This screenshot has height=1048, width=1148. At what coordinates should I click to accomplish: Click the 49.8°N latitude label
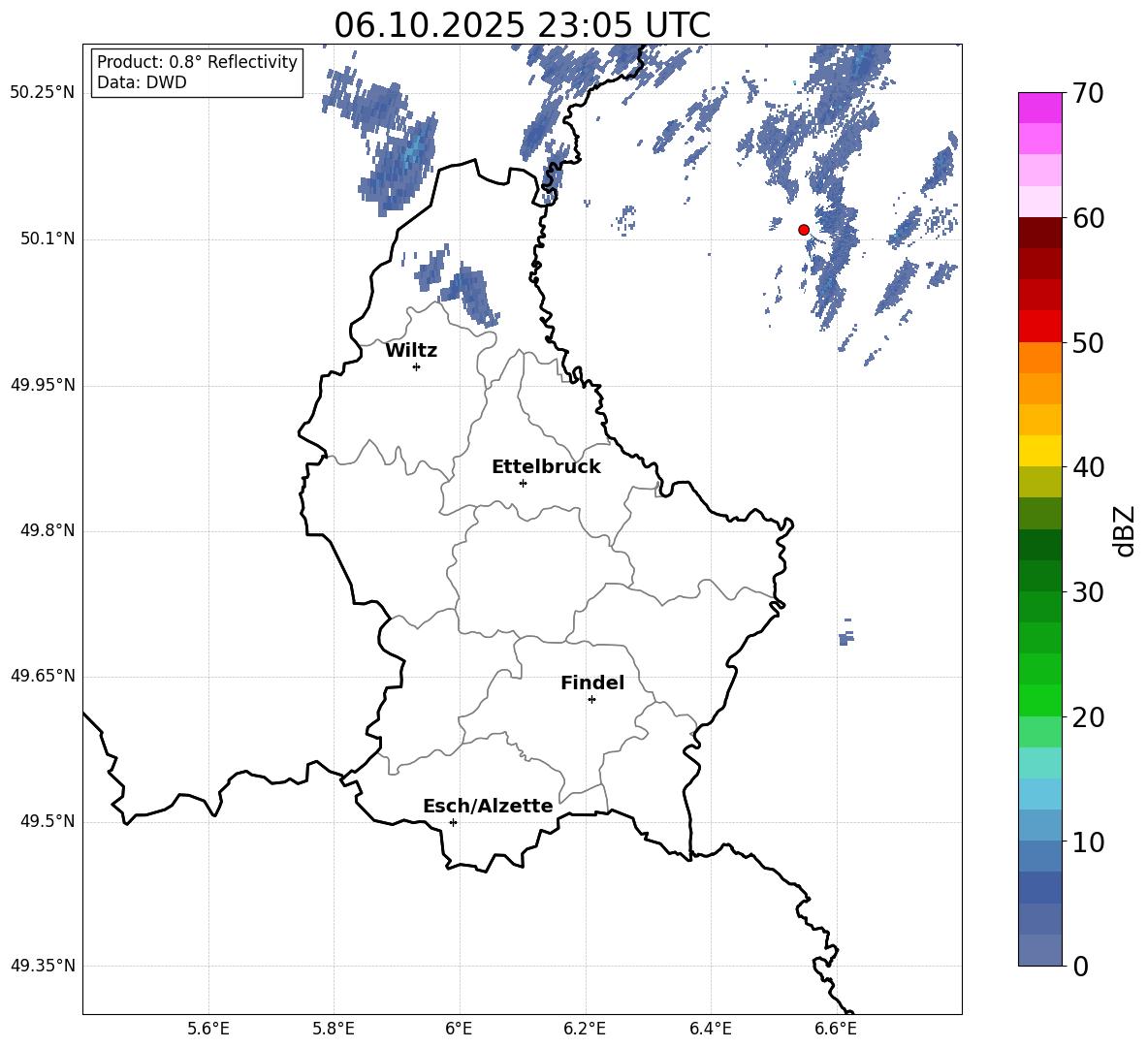47,530
